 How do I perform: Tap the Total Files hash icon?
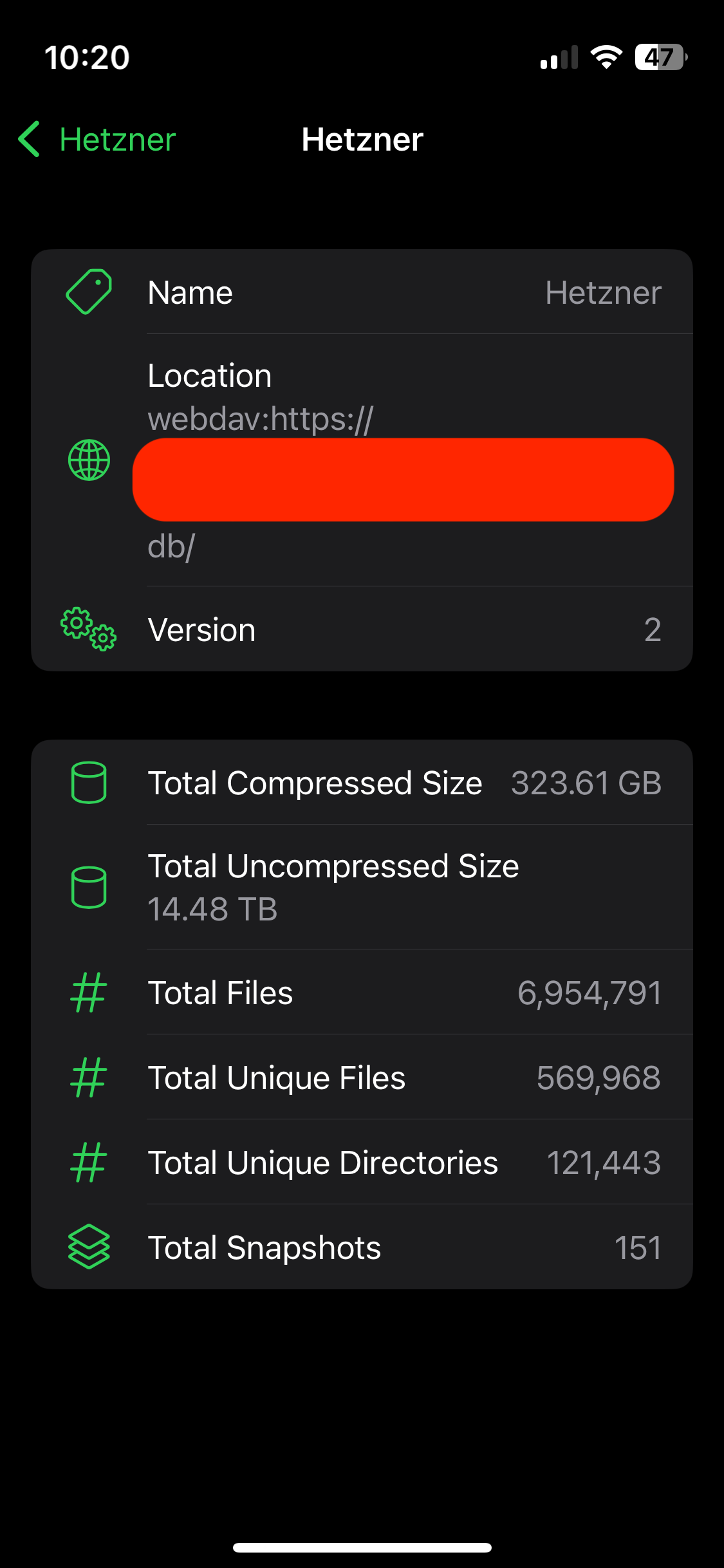pyautogui.click(x=89, y=993)
